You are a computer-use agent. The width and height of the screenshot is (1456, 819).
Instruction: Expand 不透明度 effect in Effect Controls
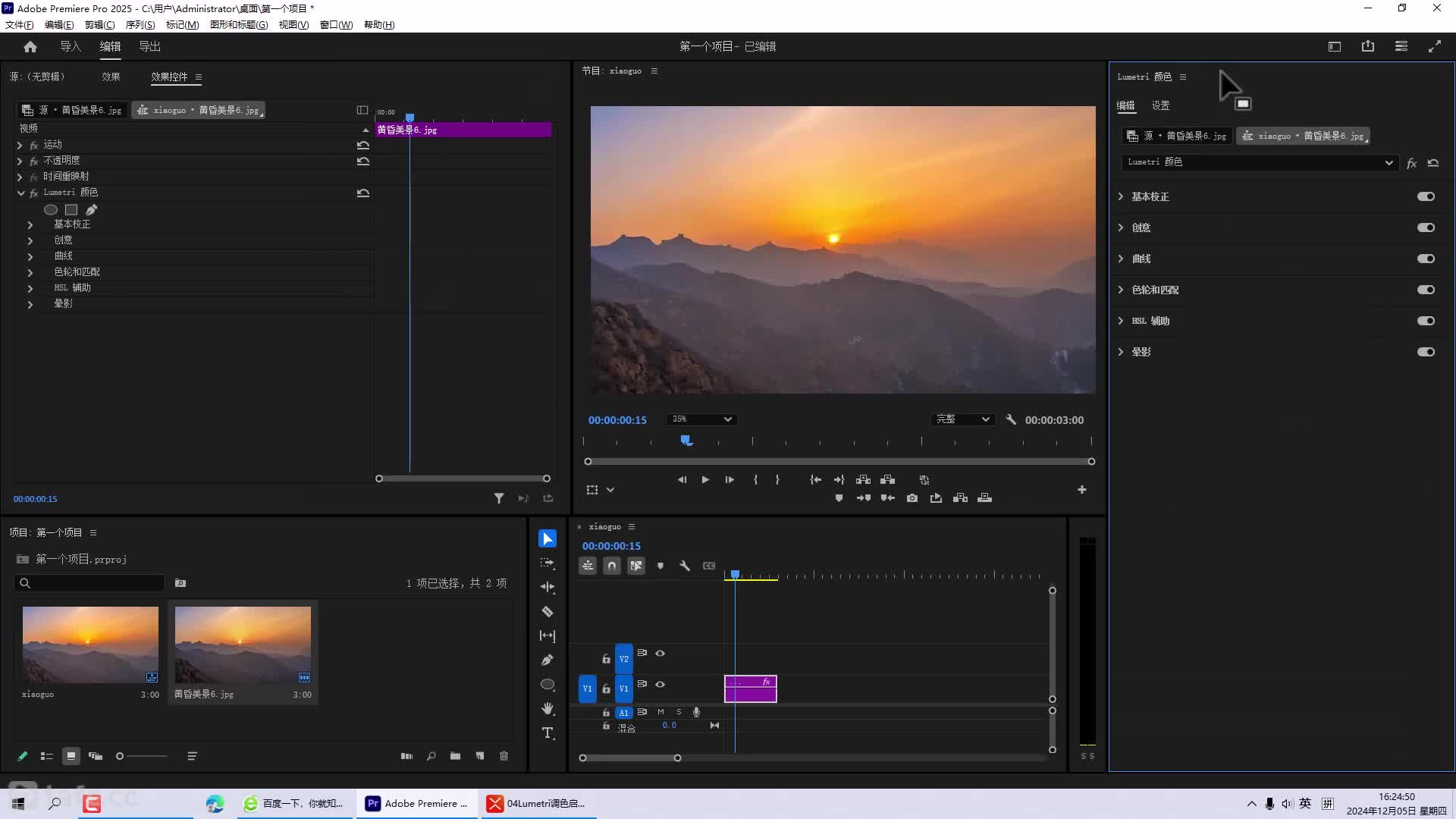click(20, 161)
